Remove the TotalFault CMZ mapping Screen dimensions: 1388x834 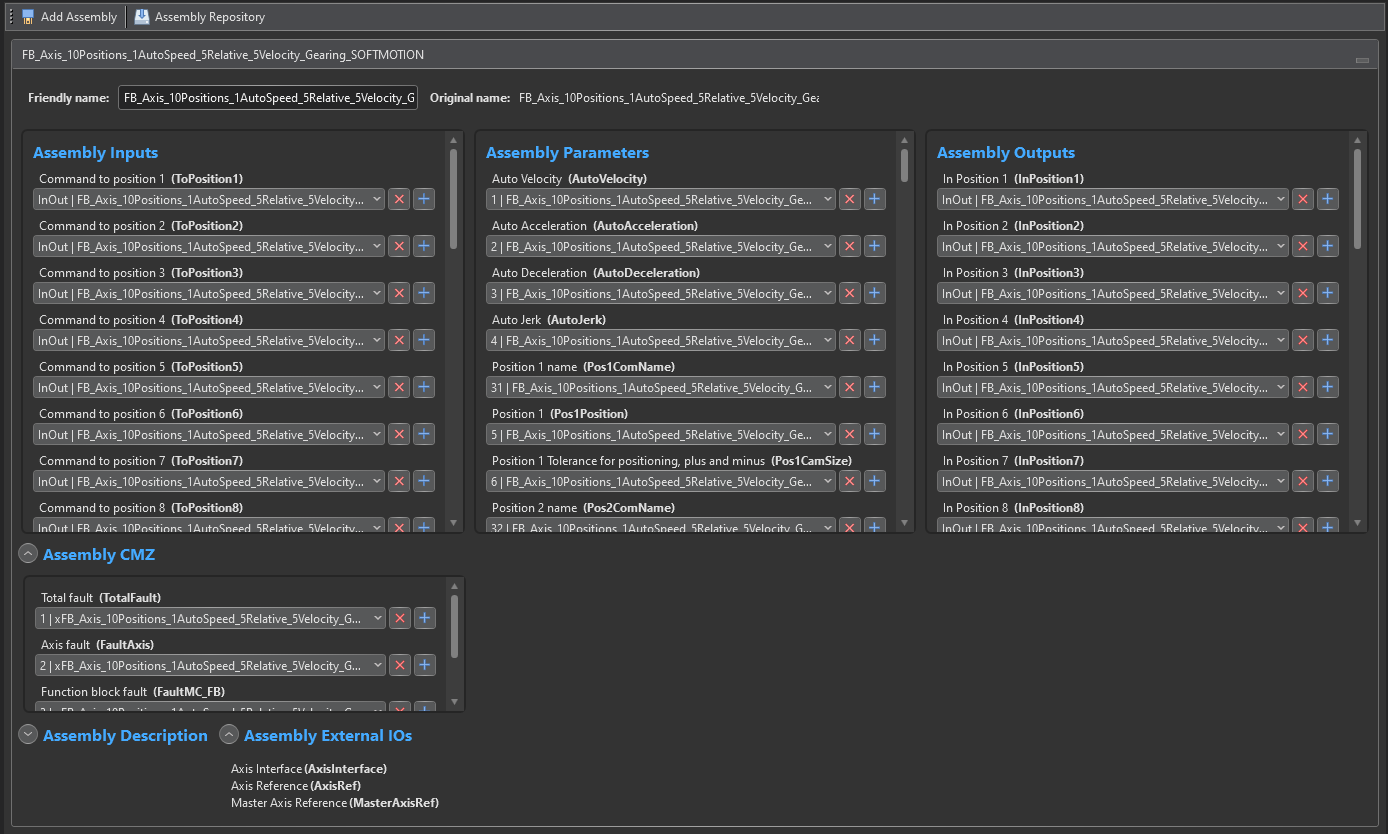pos(400,618)
